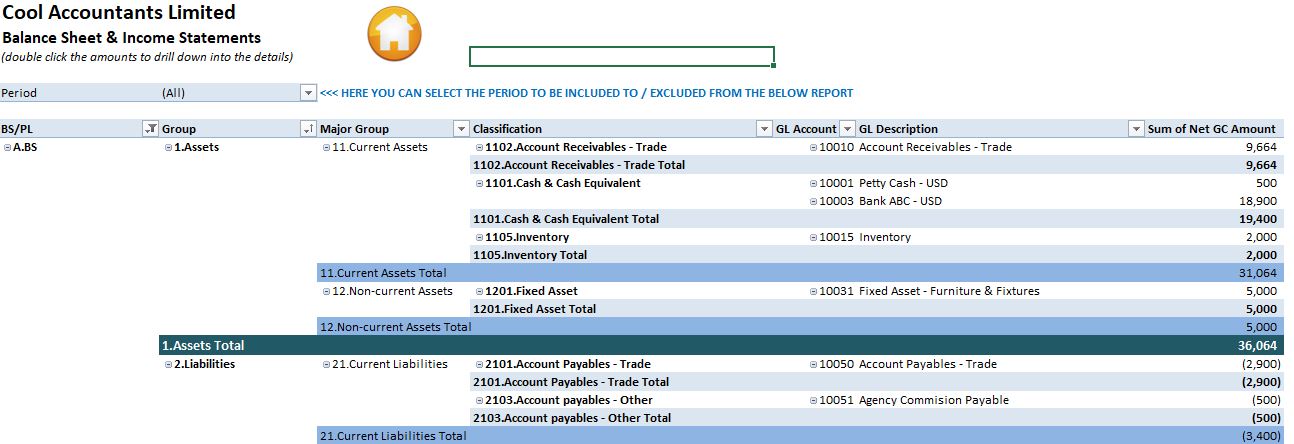Image resolution: width=1294 pixels, height=444 pixels.
Task: Open the Period filter dropdown
Action: (308, 93)
